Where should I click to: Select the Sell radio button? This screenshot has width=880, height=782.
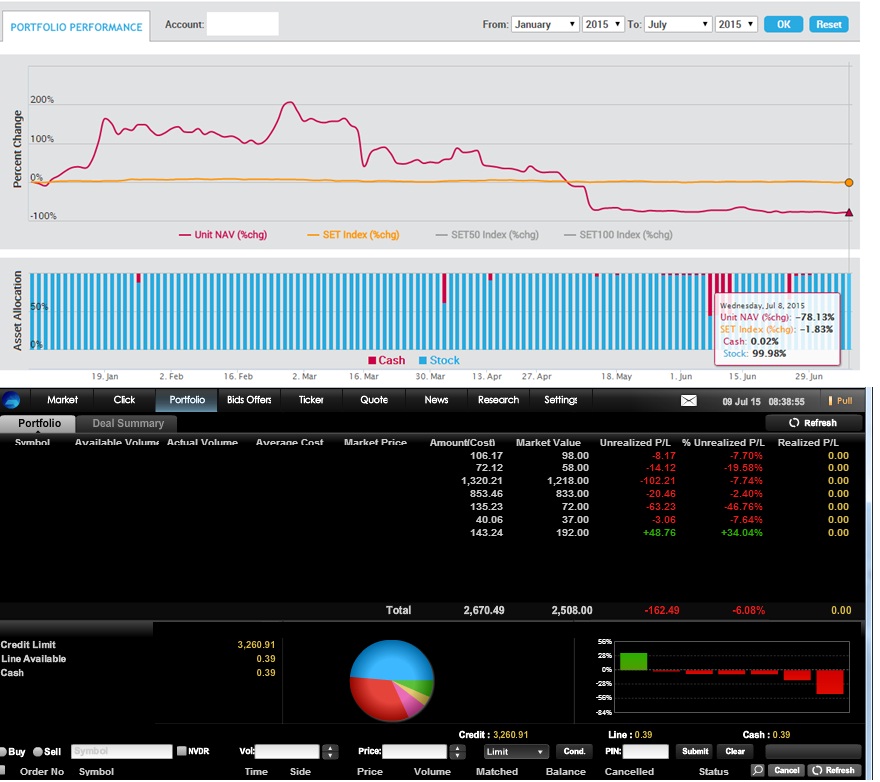pos(39,751)
